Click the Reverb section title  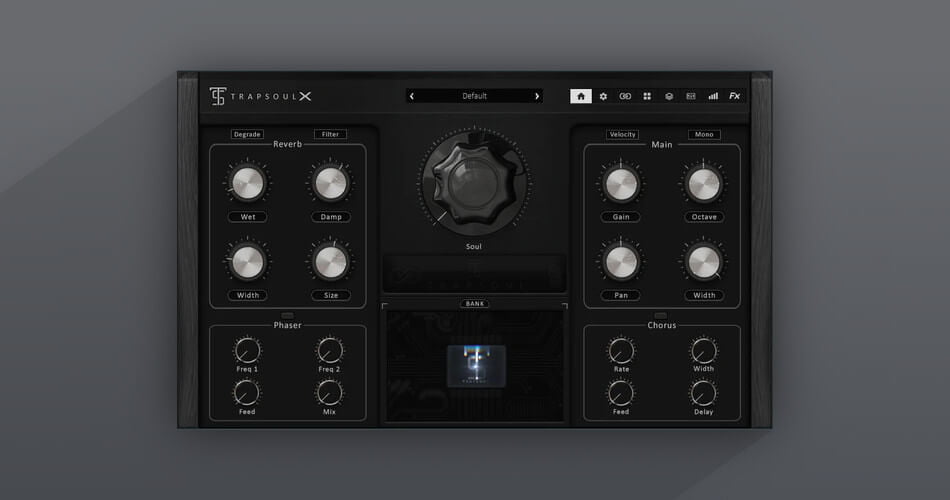point(287,144)
